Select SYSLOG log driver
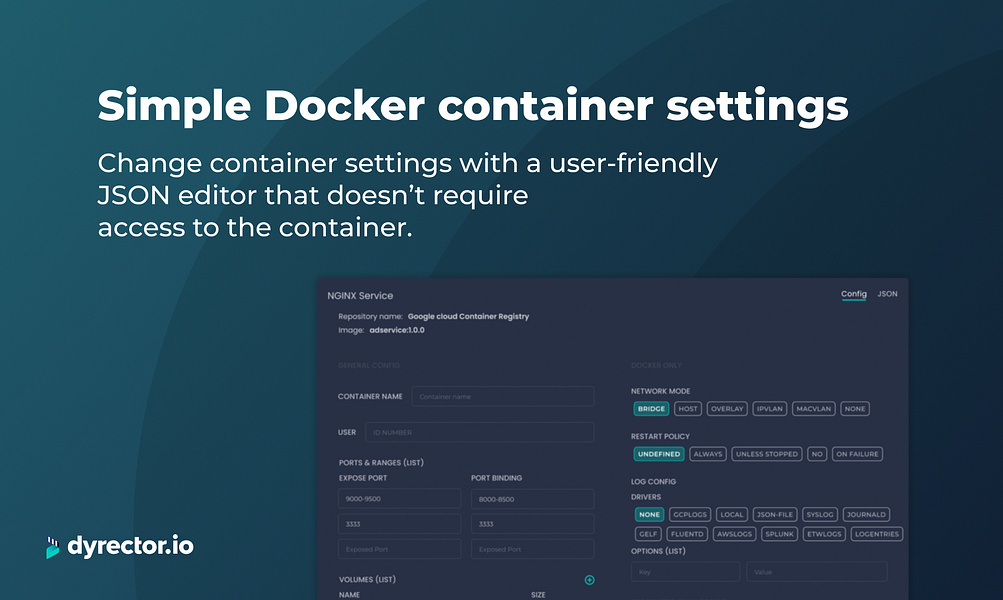The width and height of the screenshot is (1003, 600). click(819, 514)
